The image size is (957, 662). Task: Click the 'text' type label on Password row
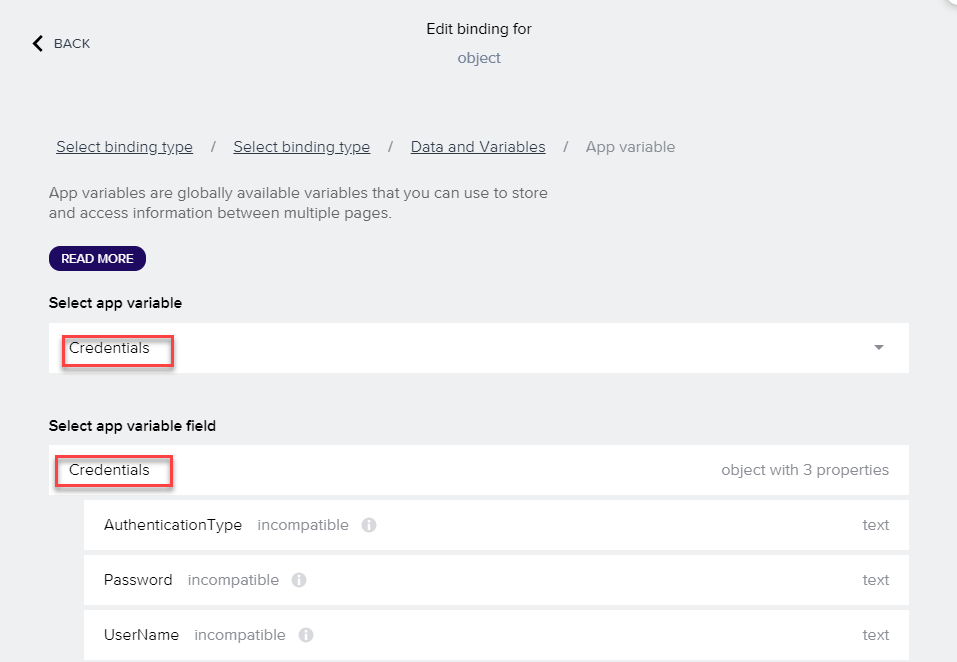coord(875,580)
